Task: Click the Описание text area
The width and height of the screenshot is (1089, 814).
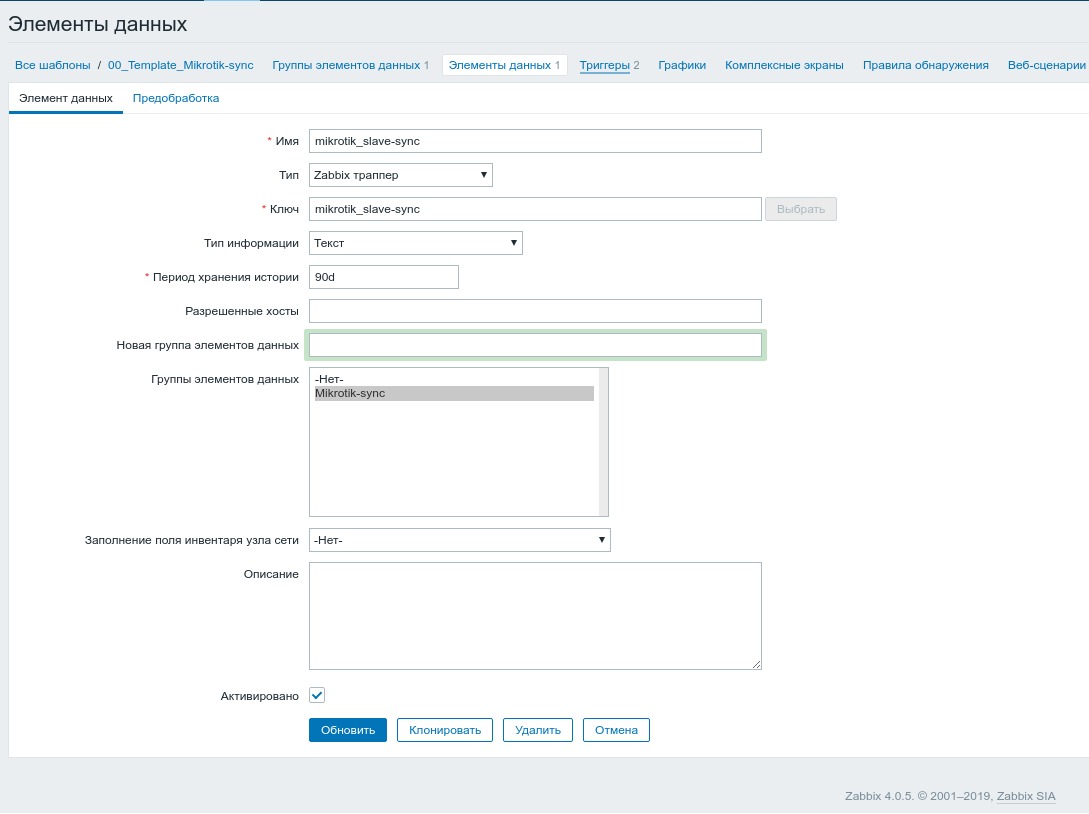Action: pos(535,616)
